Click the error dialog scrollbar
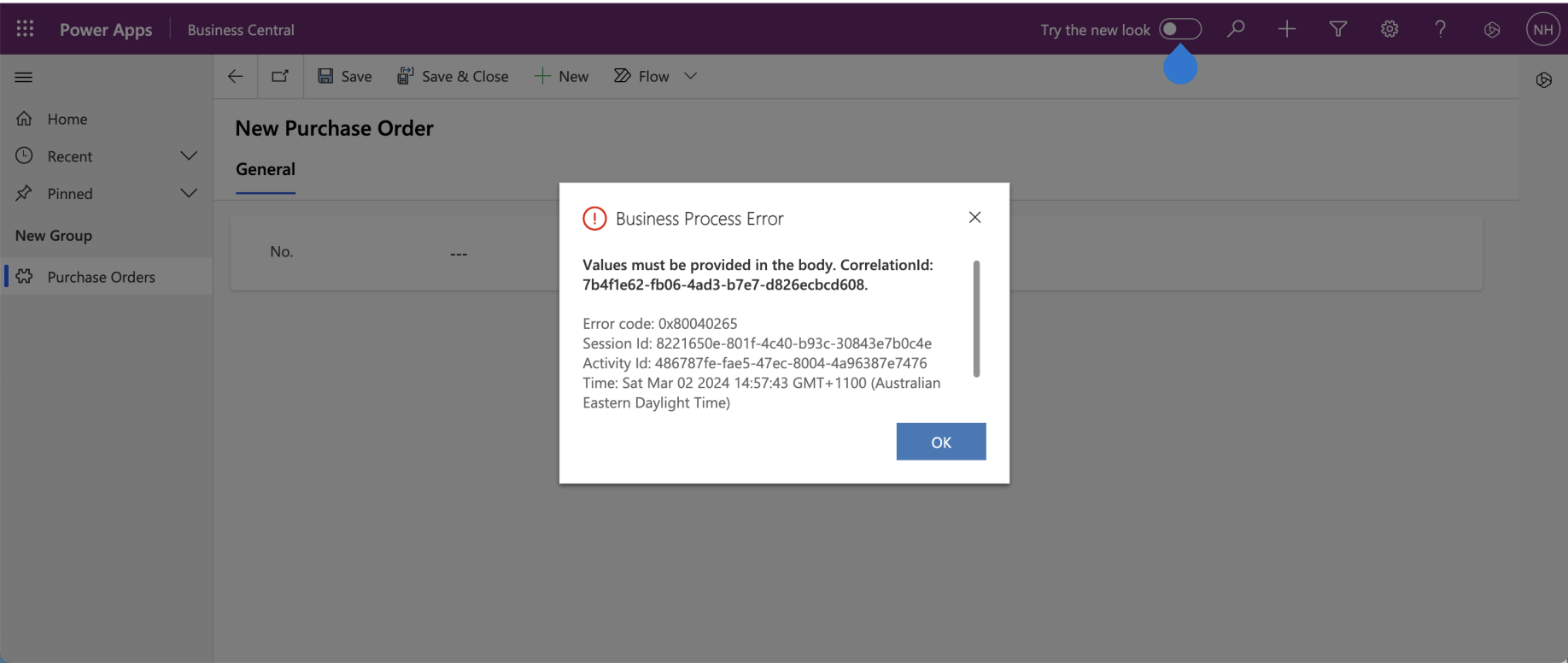The width and height of the screenshot is (1568, 663). pos(976,318)
